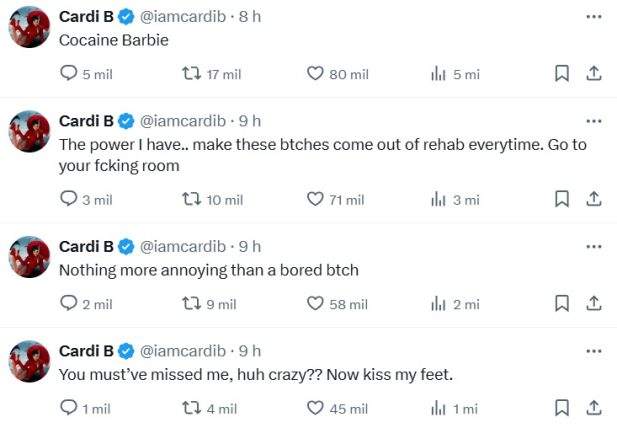Screen dimensions: 617x428
Task: Share the "Cocaine Barbie" tweet
Action: tap(593, 74)
